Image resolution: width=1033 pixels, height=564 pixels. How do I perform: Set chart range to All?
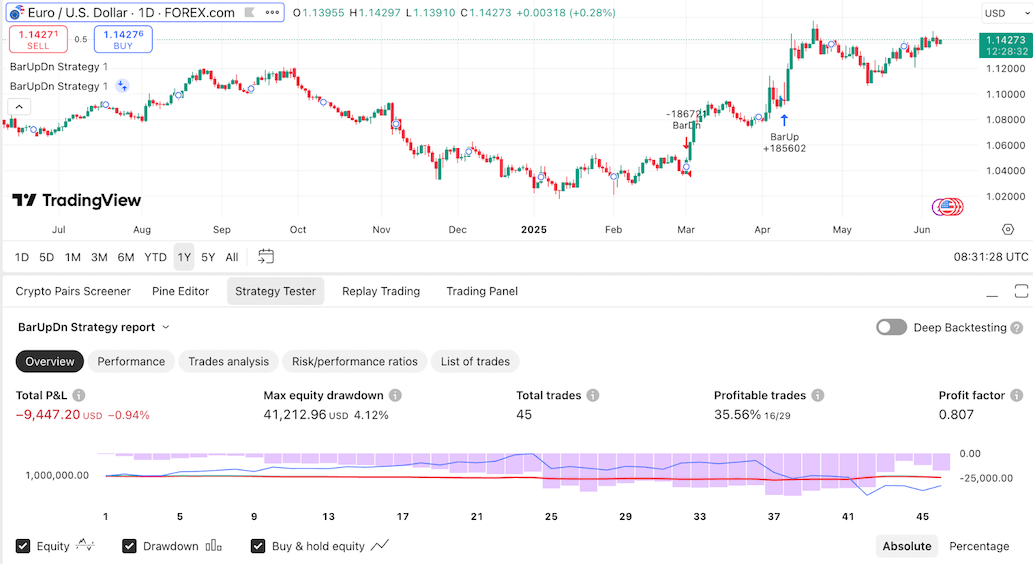(232, 257)
